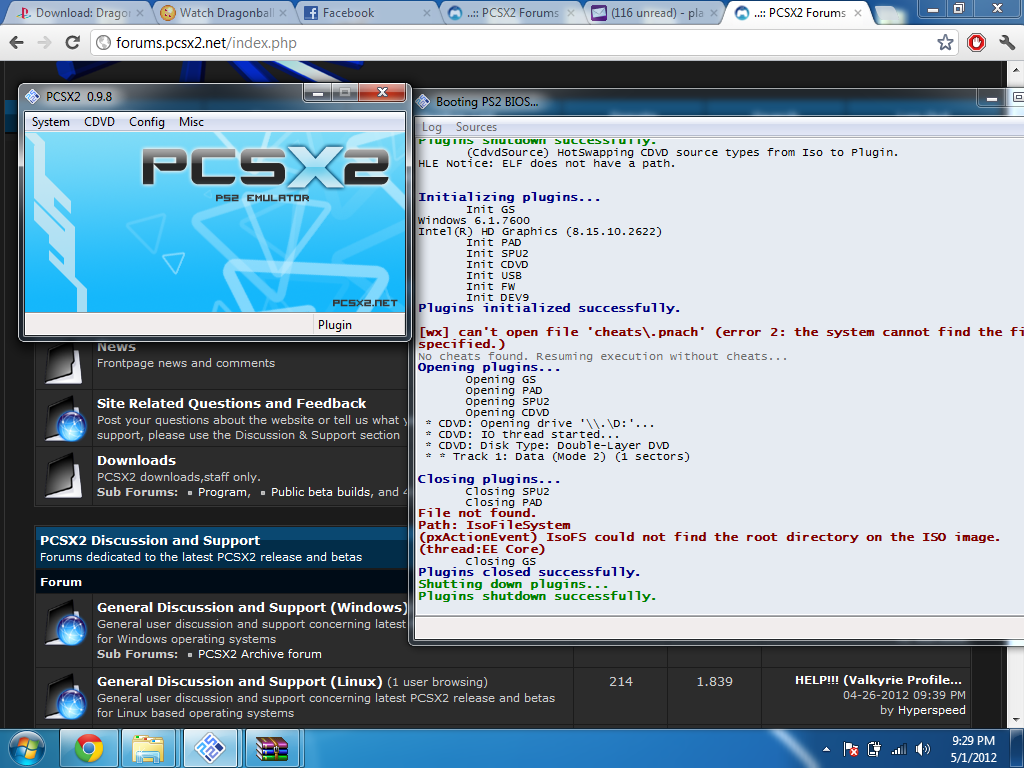Switch to the Download: Dragon browser tab
Viewport: 1024px width, 768px height.
tap(80, 12)
